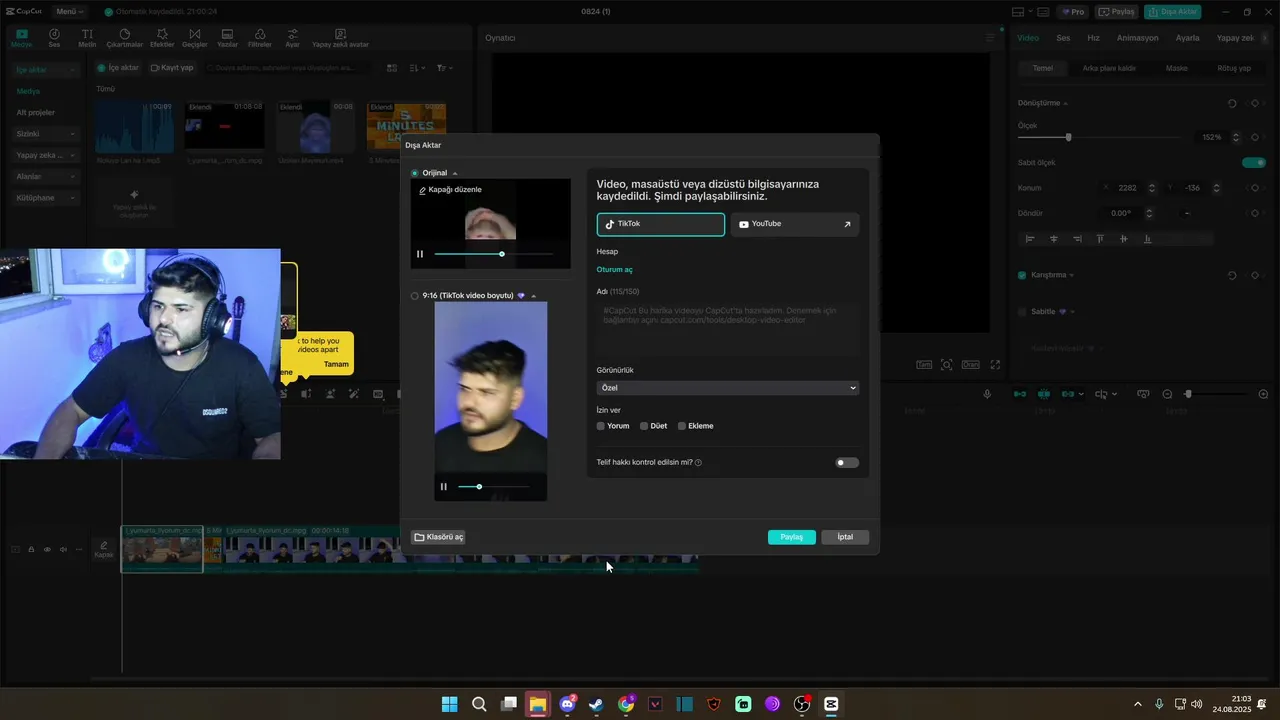Toggle the Telif hakkı kontrol switch
This screenshot has height=720, width=1280.
click(847, 463)
